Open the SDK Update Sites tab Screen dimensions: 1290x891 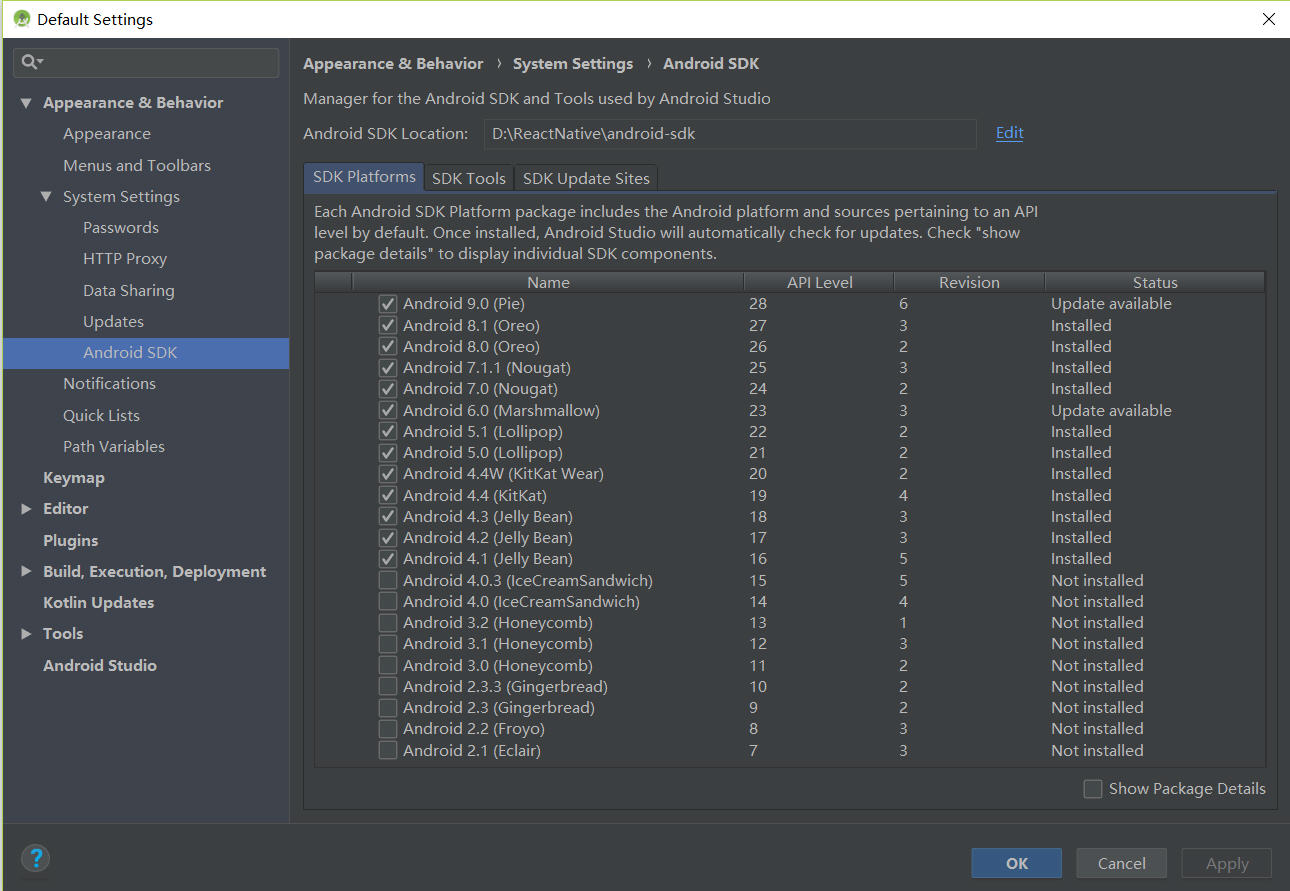[x=586, y=178]
